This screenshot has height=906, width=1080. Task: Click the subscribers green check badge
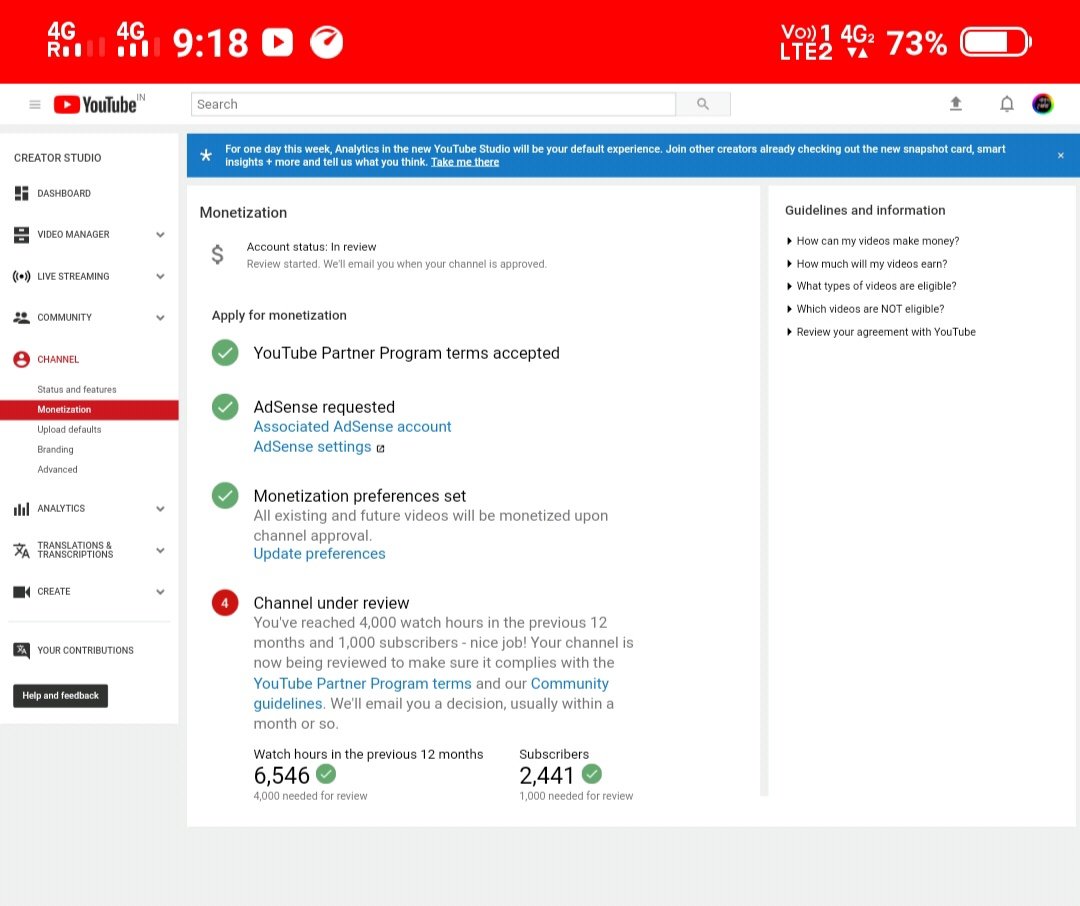(x=592, y=774)
